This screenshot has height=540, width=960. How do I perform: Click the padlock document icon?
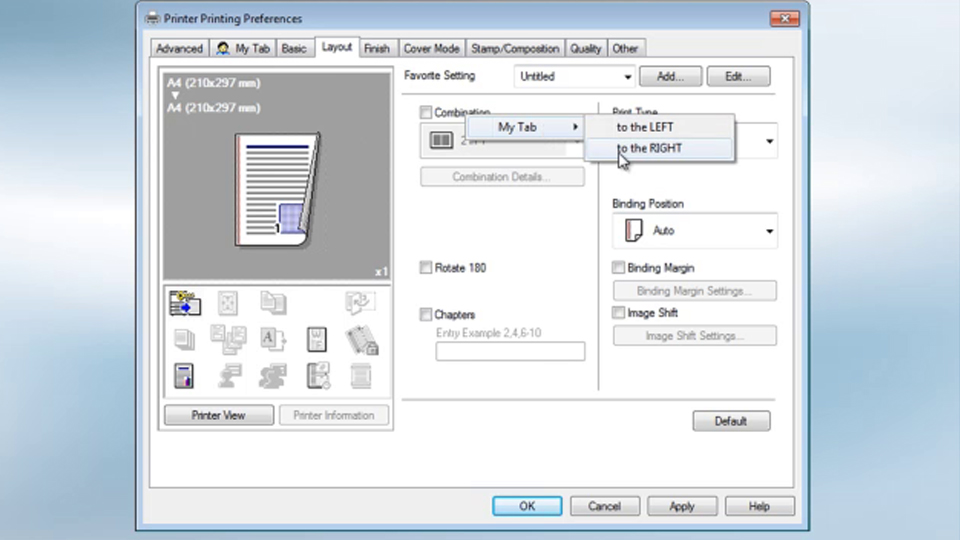[x=361, y=340]
